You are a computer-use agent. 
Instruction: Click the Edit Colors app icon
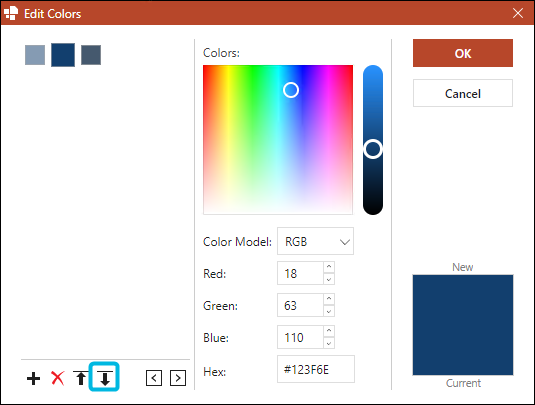11,14
